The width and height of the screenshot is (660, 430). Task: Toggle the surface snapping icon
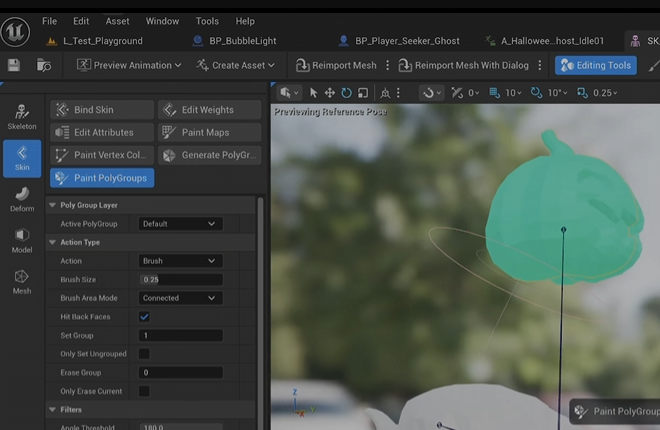(x=457, y=93)
